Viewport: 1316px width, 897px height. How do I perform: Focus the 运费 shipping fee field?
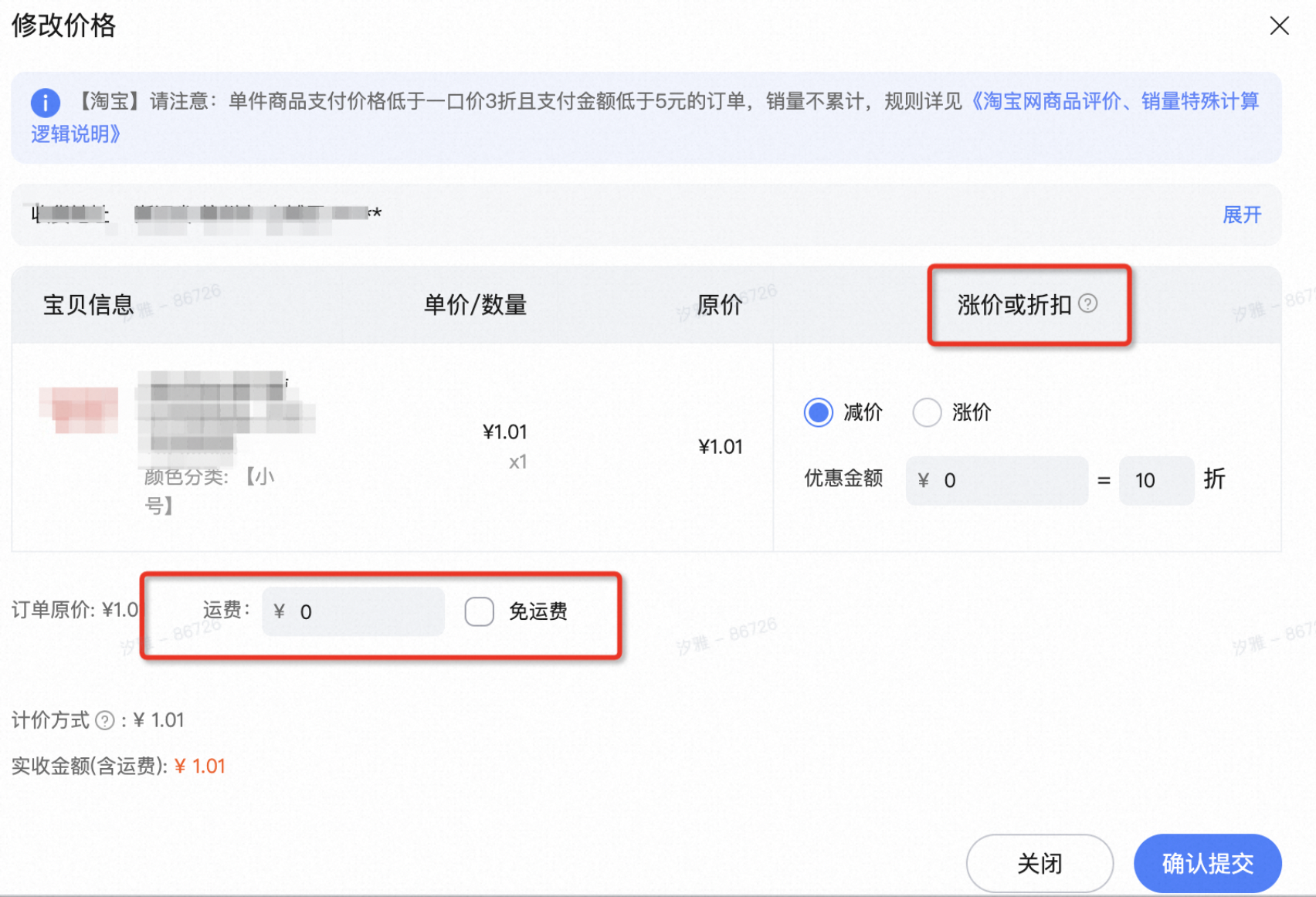353,611
